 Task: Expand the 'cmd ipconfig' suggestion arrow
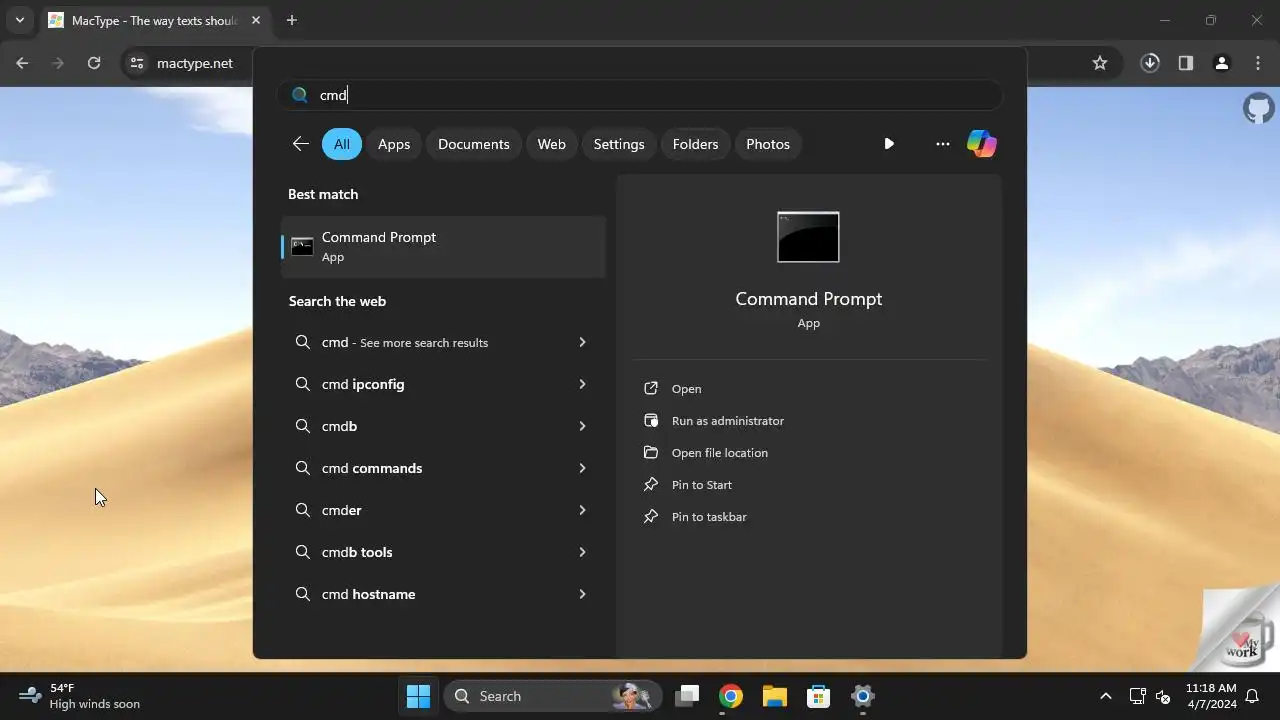click(x=582, y=384)
